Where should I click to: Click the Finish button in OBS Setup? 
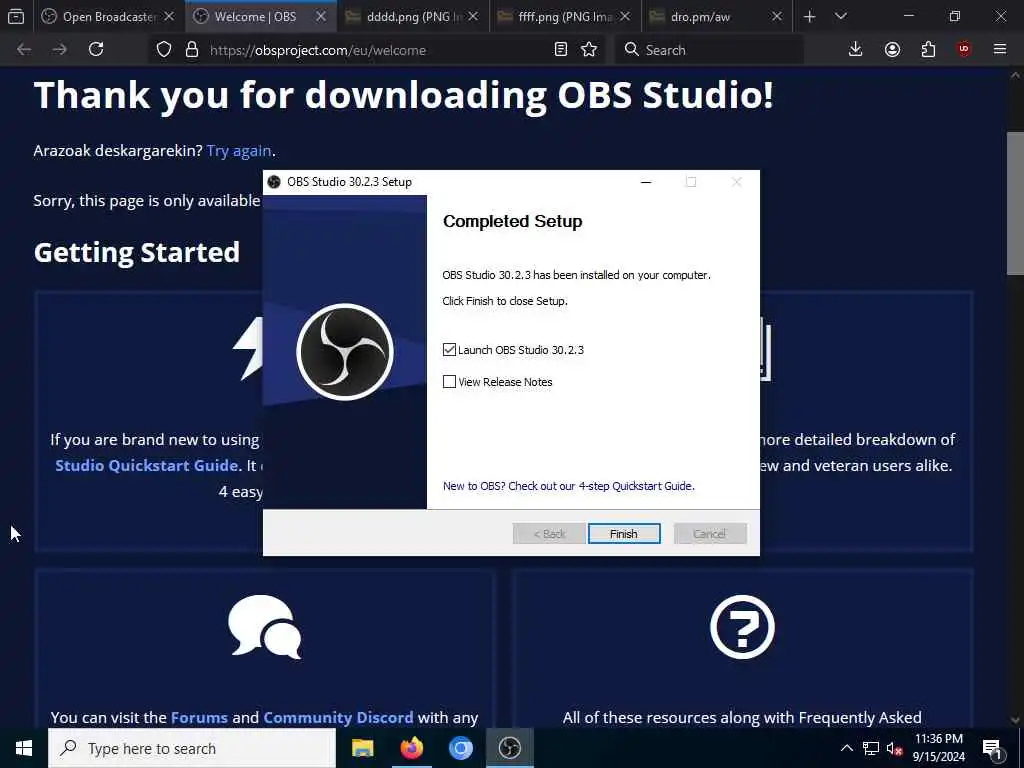pyautogui.click(x=624, y=534)
